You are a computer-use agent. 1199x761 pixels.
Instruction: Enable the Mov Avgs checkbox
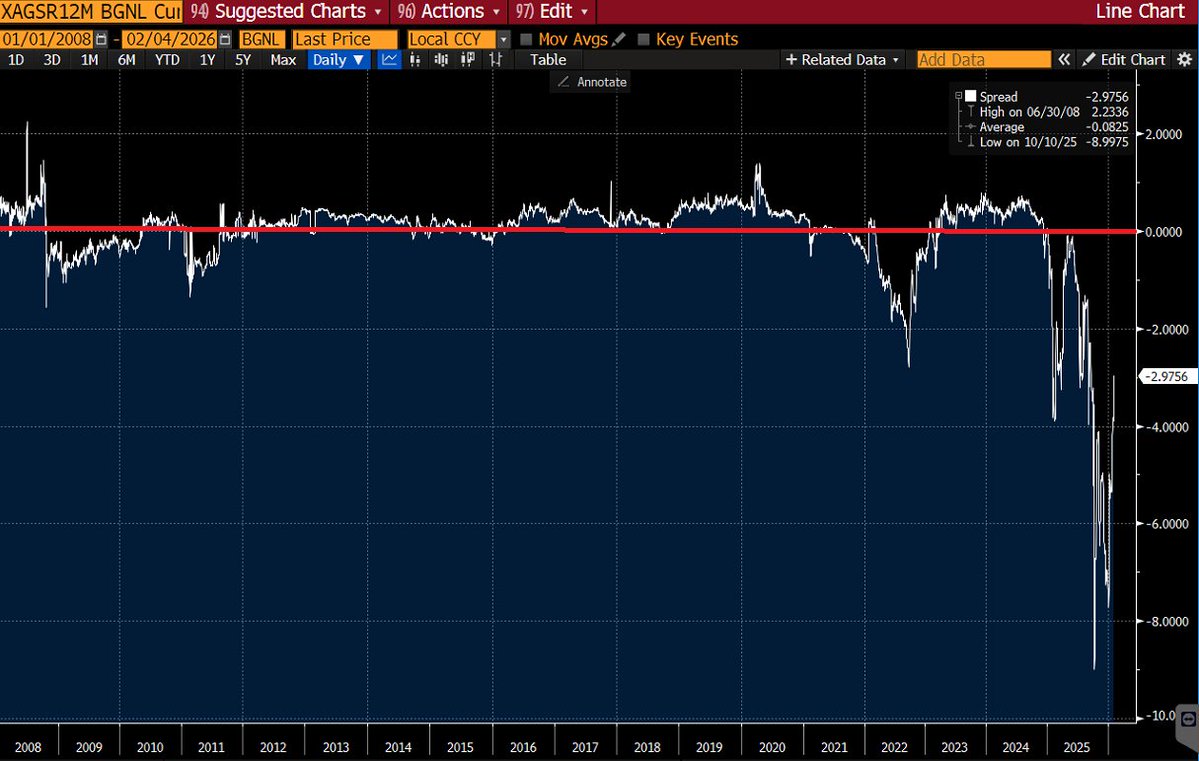coord(526,39)
